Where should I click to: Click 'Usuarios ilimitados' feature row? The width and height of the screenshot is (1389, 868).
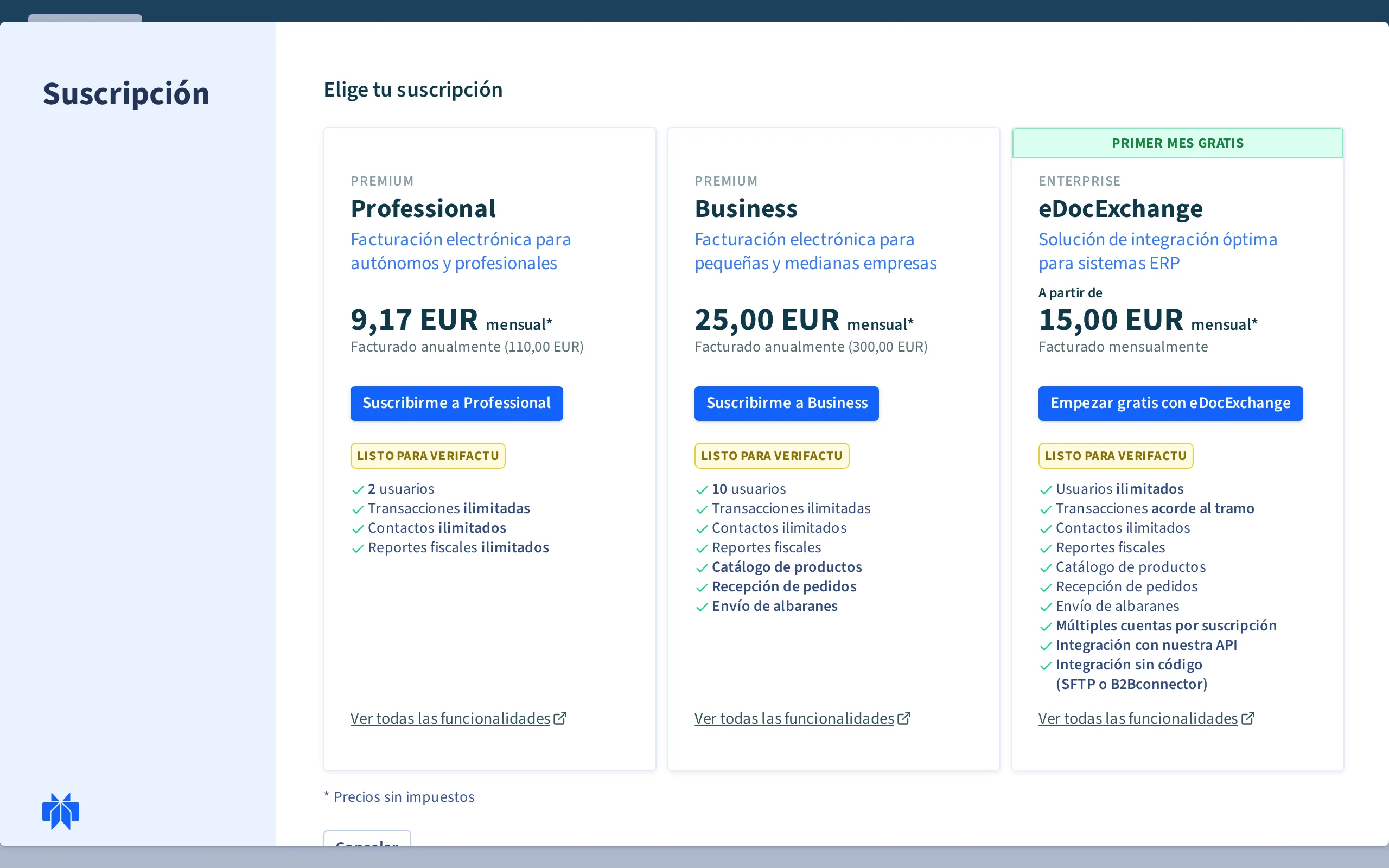pos(1111,489)
